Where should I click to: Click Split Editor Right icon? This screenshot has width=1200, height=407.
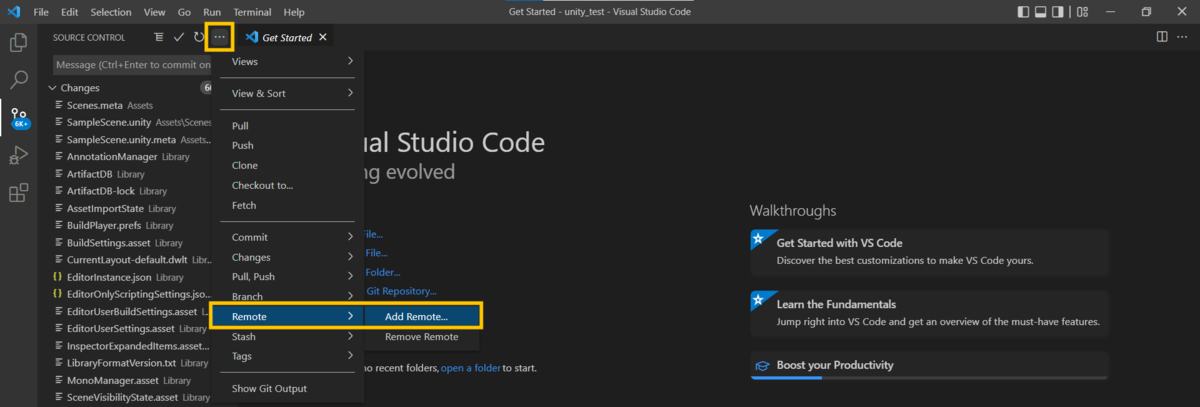(x=1162, y=37)
